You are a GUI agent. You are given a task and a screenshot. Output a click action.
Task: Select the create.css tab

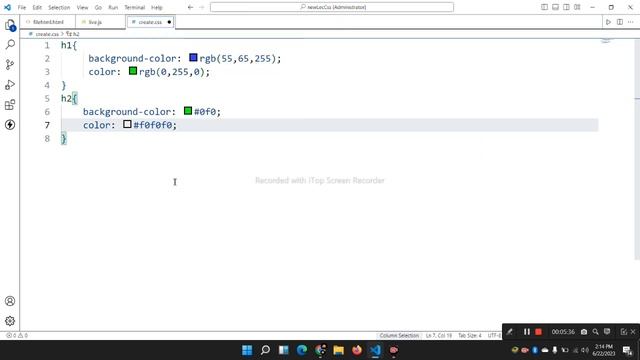pyautogui.click(x=150, y=22)
